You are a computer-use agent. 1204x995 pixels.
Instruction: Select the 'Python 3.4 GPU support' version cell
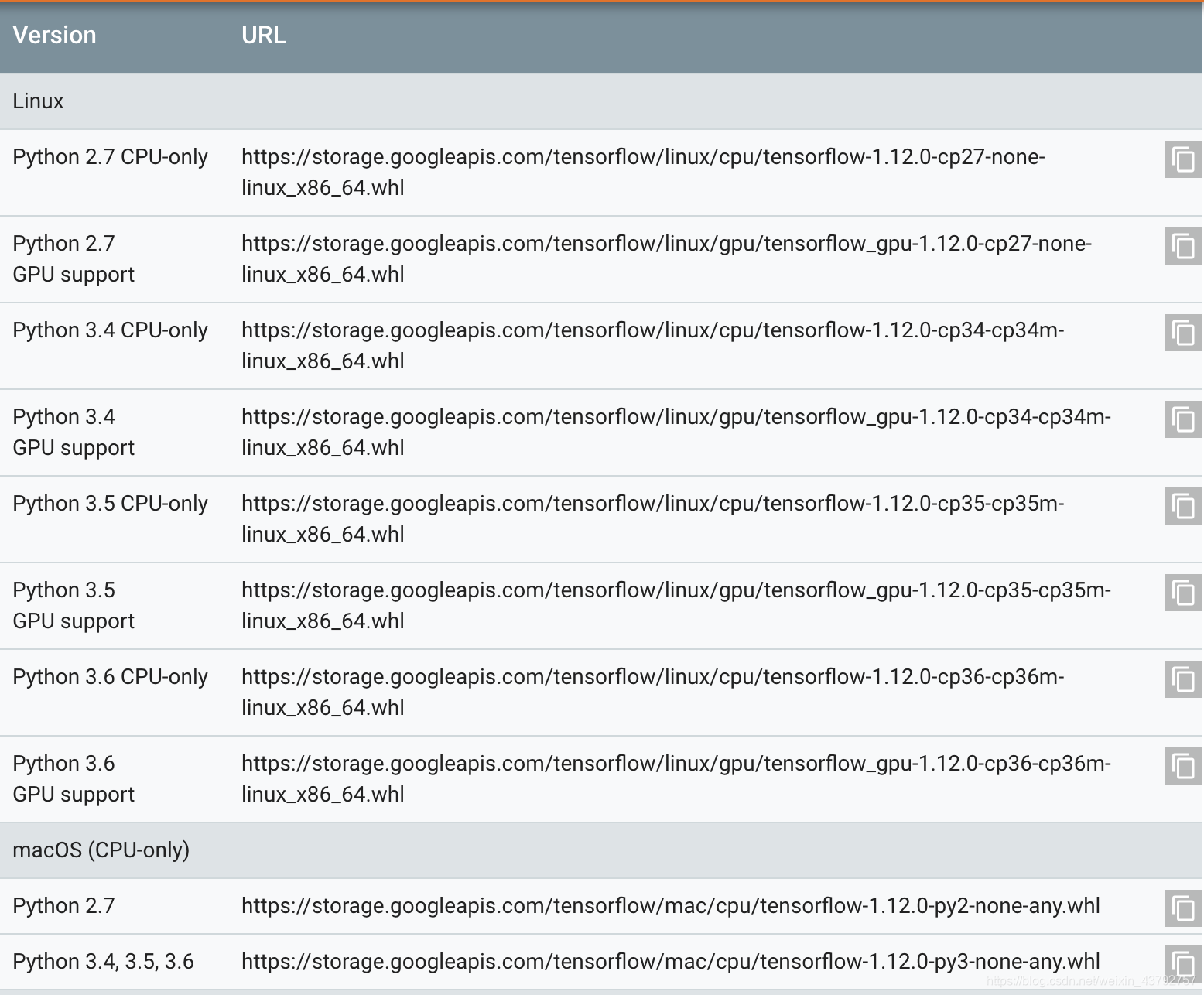point(74,432)
